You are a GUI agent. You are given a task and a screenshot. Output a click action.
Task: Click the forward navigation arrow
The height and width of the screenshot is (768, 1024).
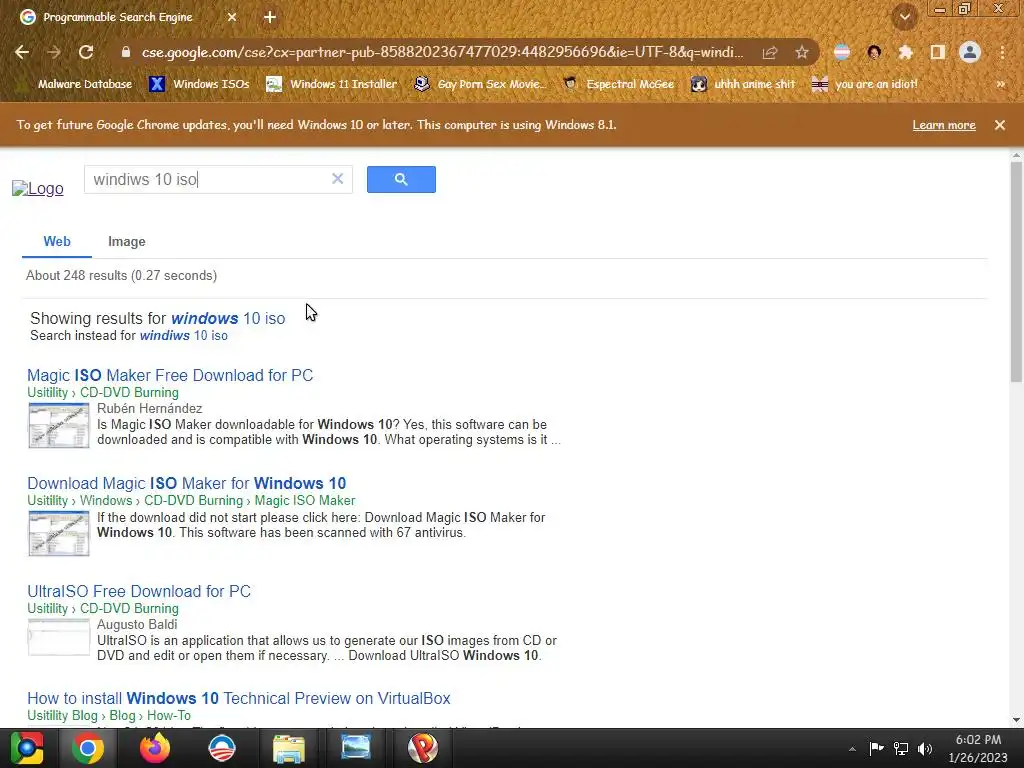(x=54, y=52)
